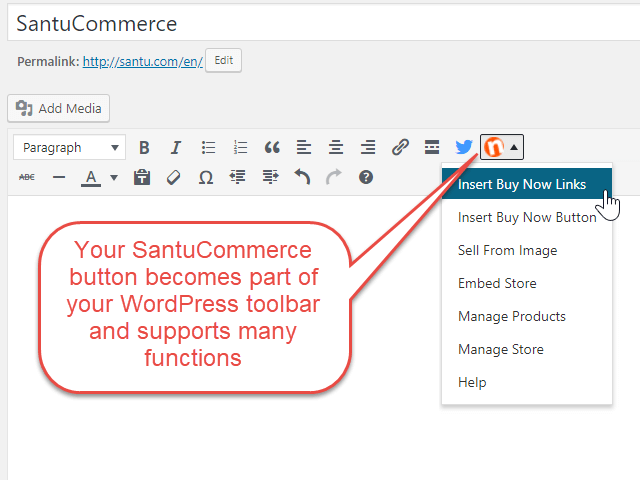Decrease indent of the paragraph

(238, 177)
